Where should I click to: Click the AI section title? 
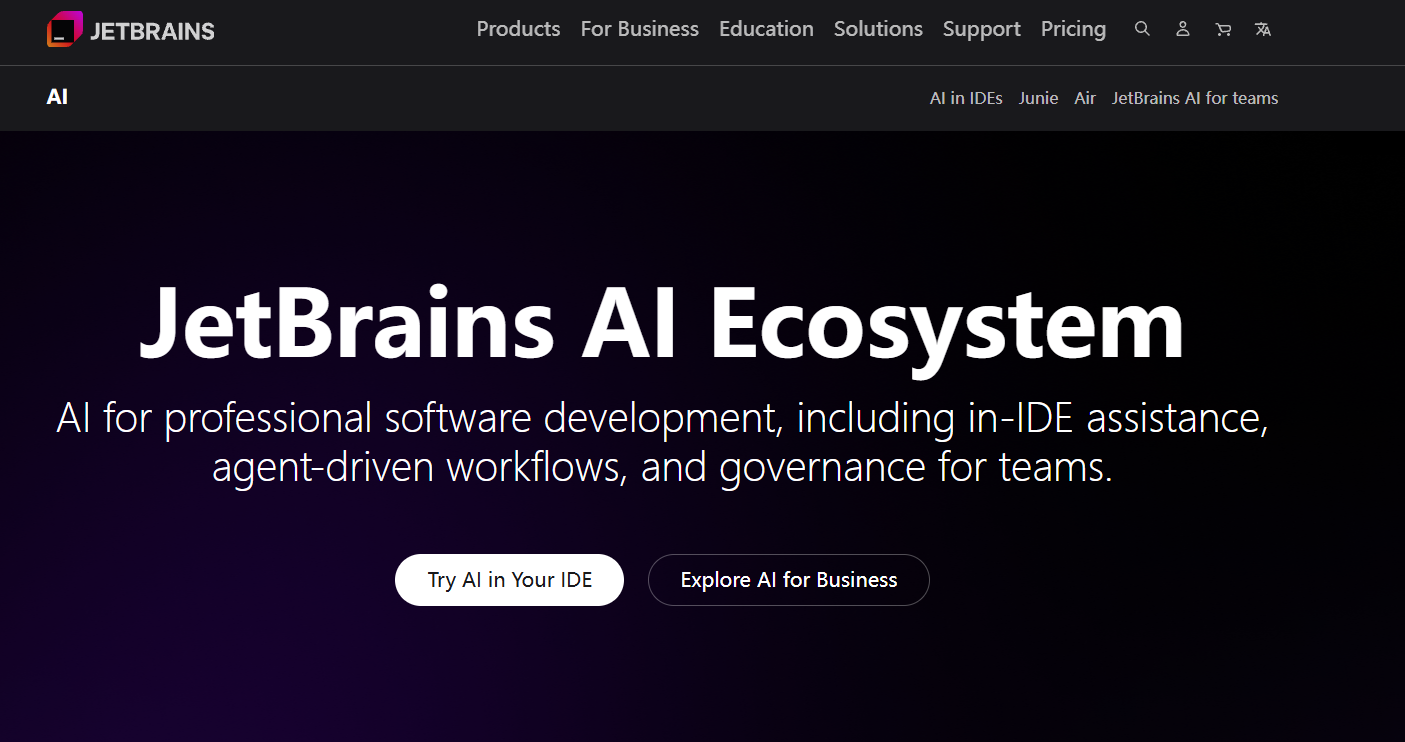pos(57,97)
